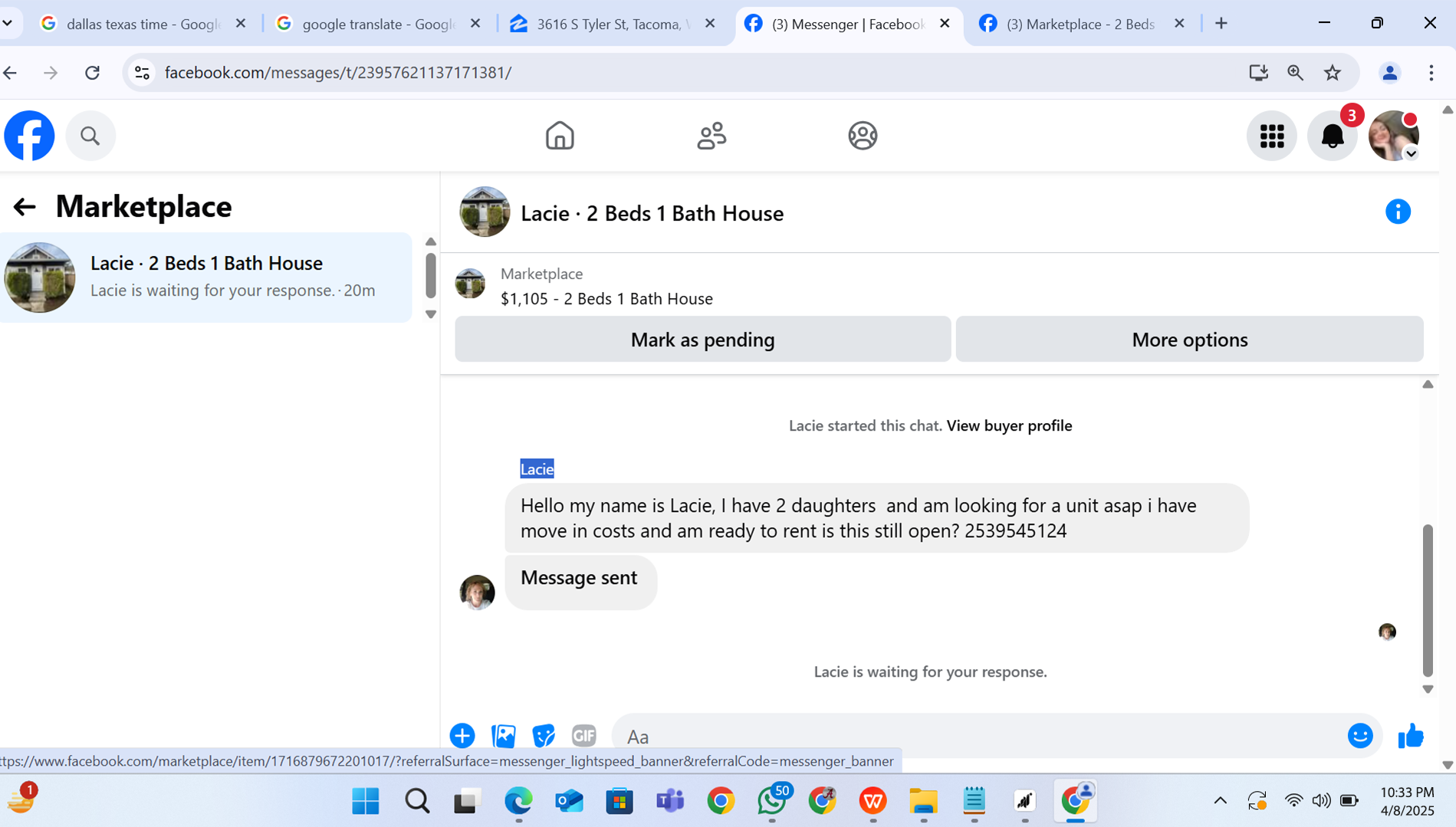1456x827 pixels.
Task: Open Microsoft Teams from the taskbar
Action: click(669, 802)
